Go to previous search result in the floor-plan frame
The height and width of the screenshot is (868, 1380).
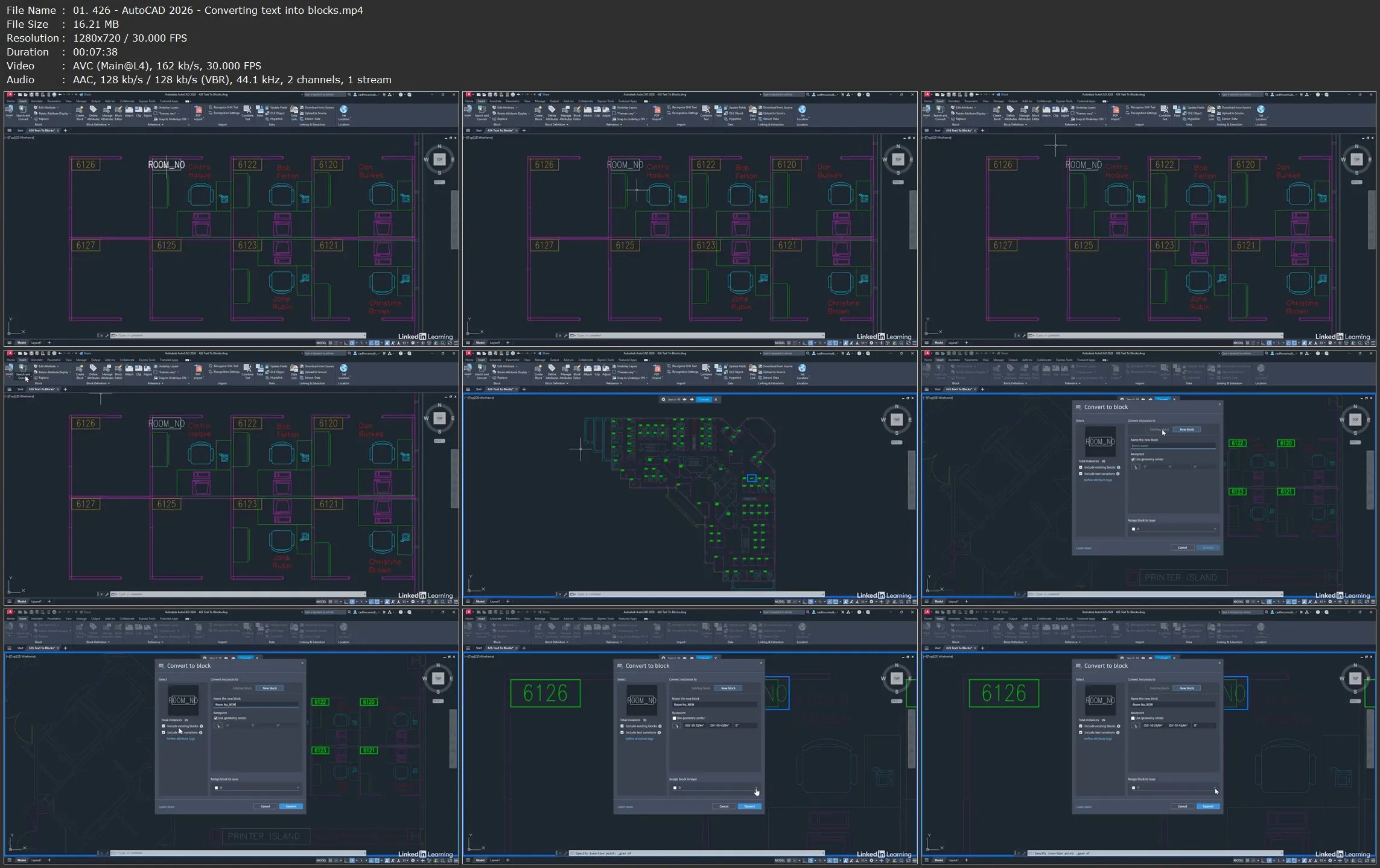point(685,399)
